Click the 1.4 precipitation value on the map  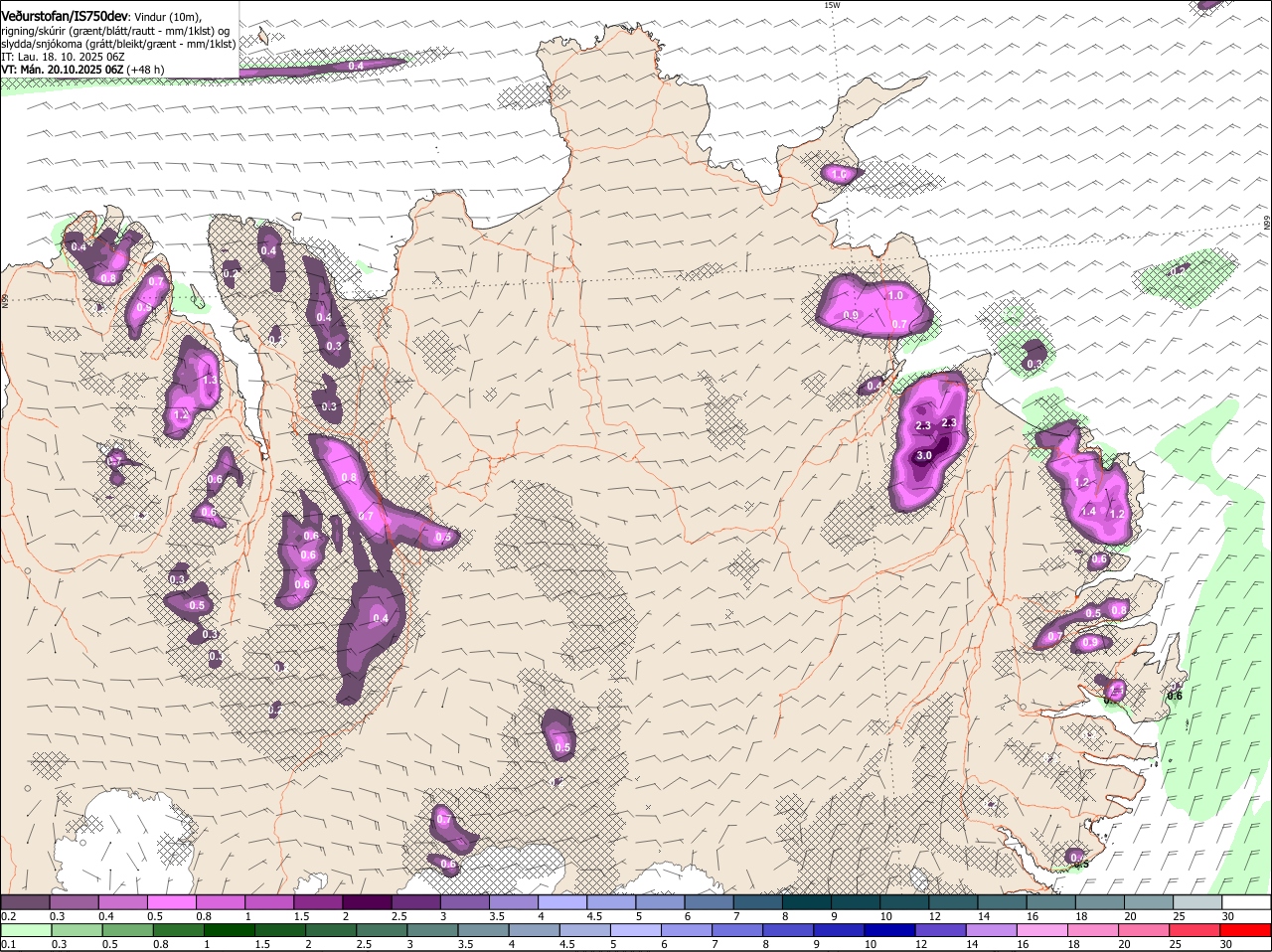[x=1087, y=511]
